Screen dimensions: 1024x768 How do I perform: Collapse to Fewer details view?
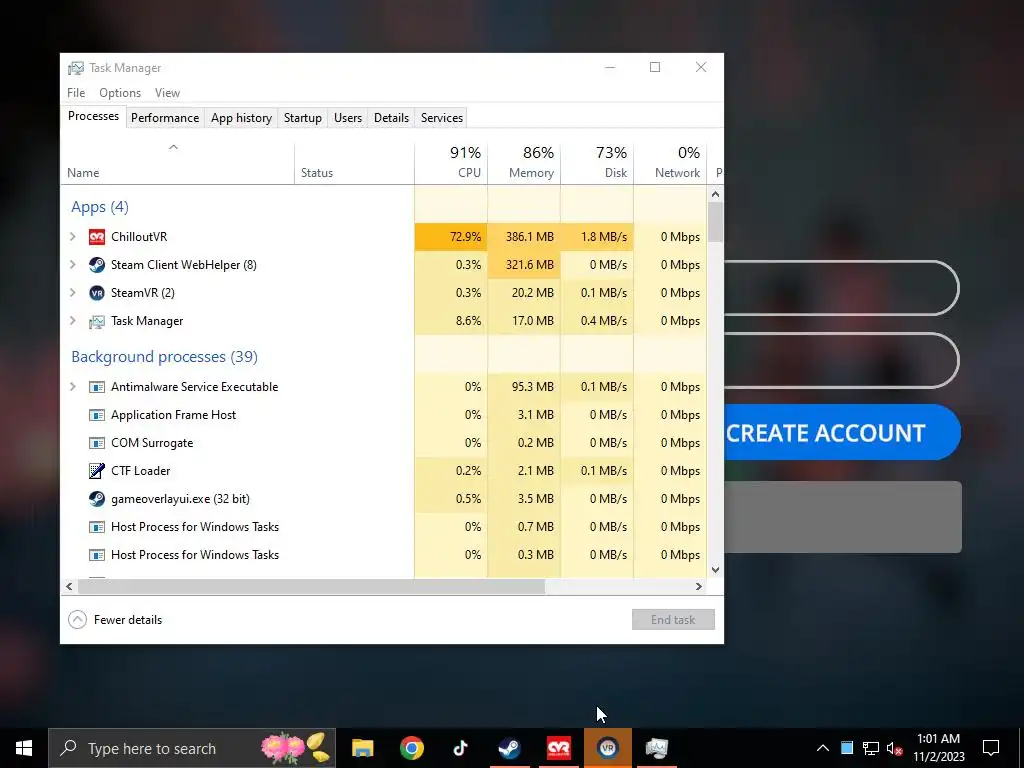point(115,620)
